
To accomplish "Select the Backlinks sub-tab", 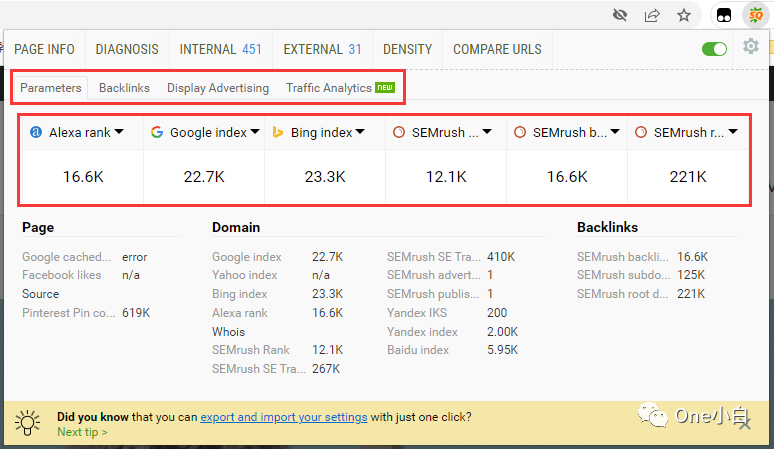I will (x=124, y=88).
